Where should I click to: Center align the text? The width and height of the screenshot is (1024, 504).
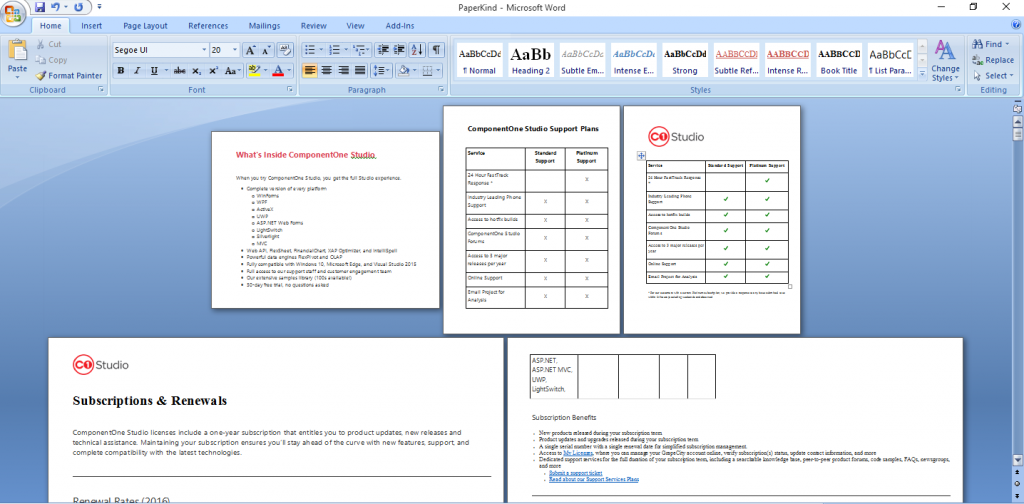pos(327,71)
